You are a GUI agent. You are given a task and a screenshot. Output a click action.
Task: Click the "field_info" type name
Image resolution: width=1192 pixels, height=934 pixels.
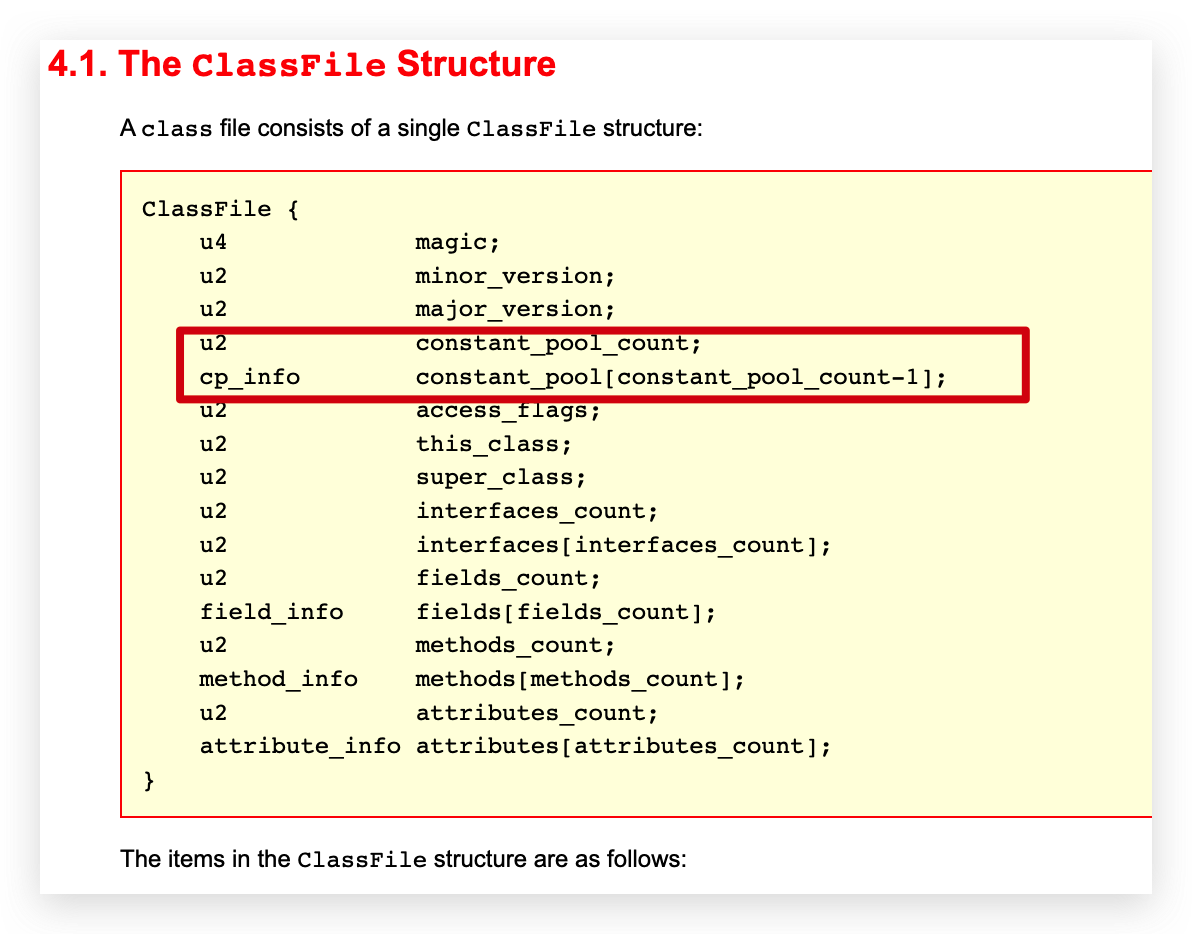point(271,612)
